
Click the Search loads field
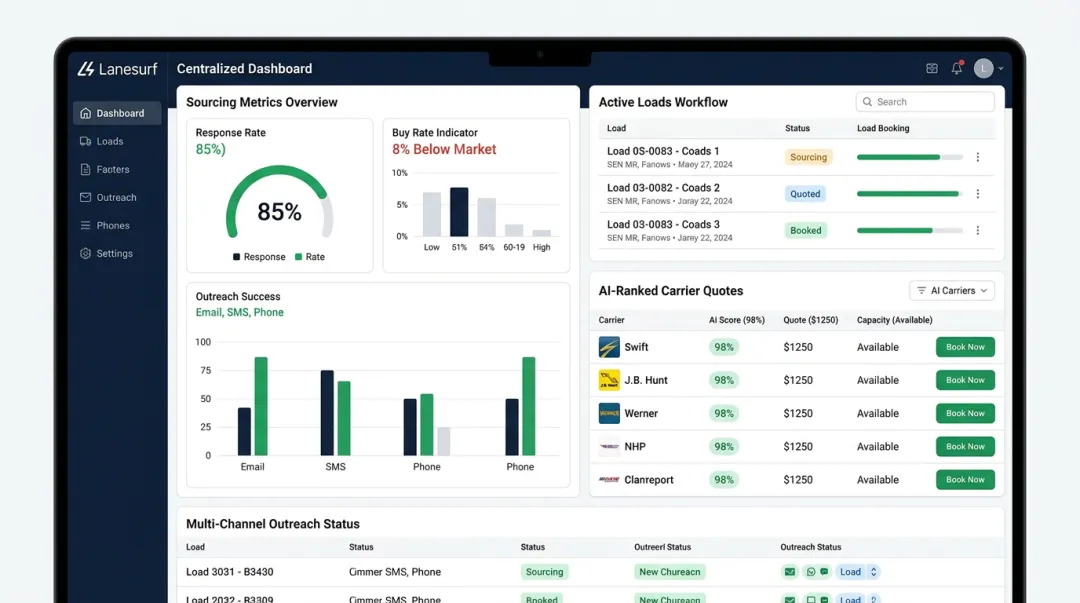[925, 102]
